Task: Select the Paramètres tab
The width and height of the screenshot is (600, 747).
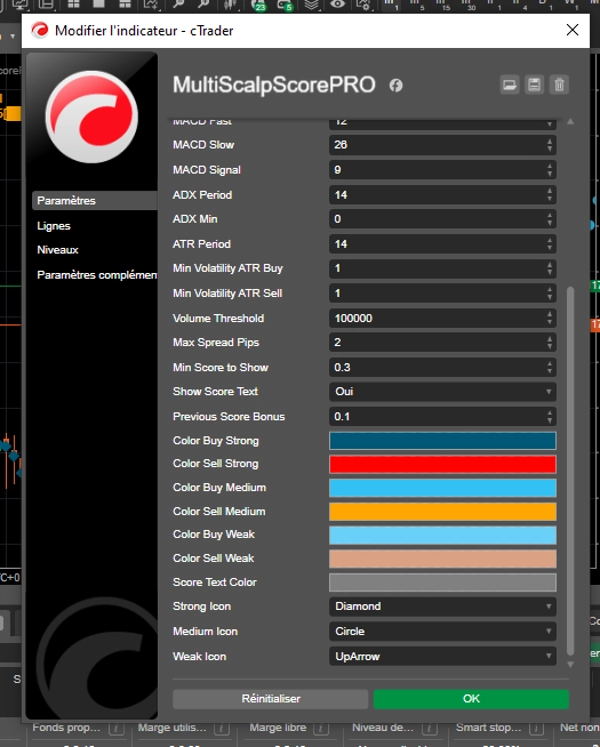Action: tap(94, 201)
